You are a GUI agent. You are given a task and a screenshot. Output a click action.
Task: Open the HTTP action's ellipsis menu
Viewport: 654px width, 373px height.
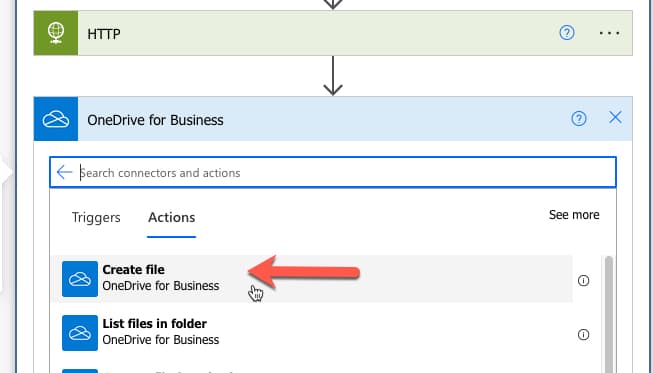pyautogui.click(x=609, y=33)
